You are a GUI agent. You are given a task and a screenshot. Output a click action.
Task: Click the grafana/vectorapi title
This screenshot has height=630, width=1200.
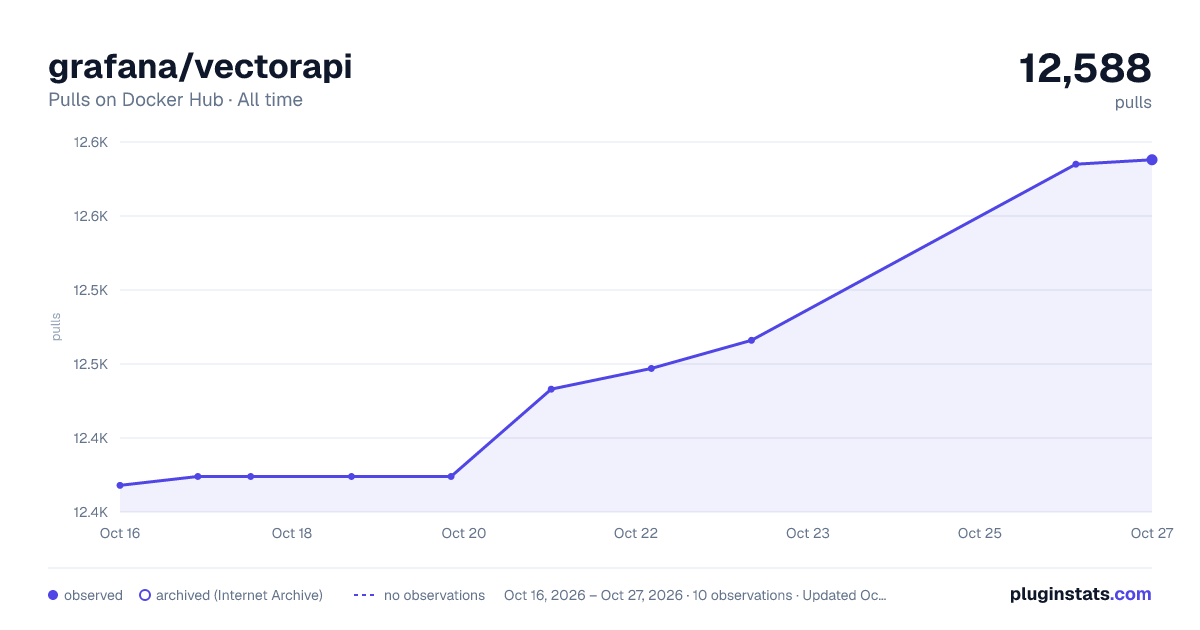(200, 67)
